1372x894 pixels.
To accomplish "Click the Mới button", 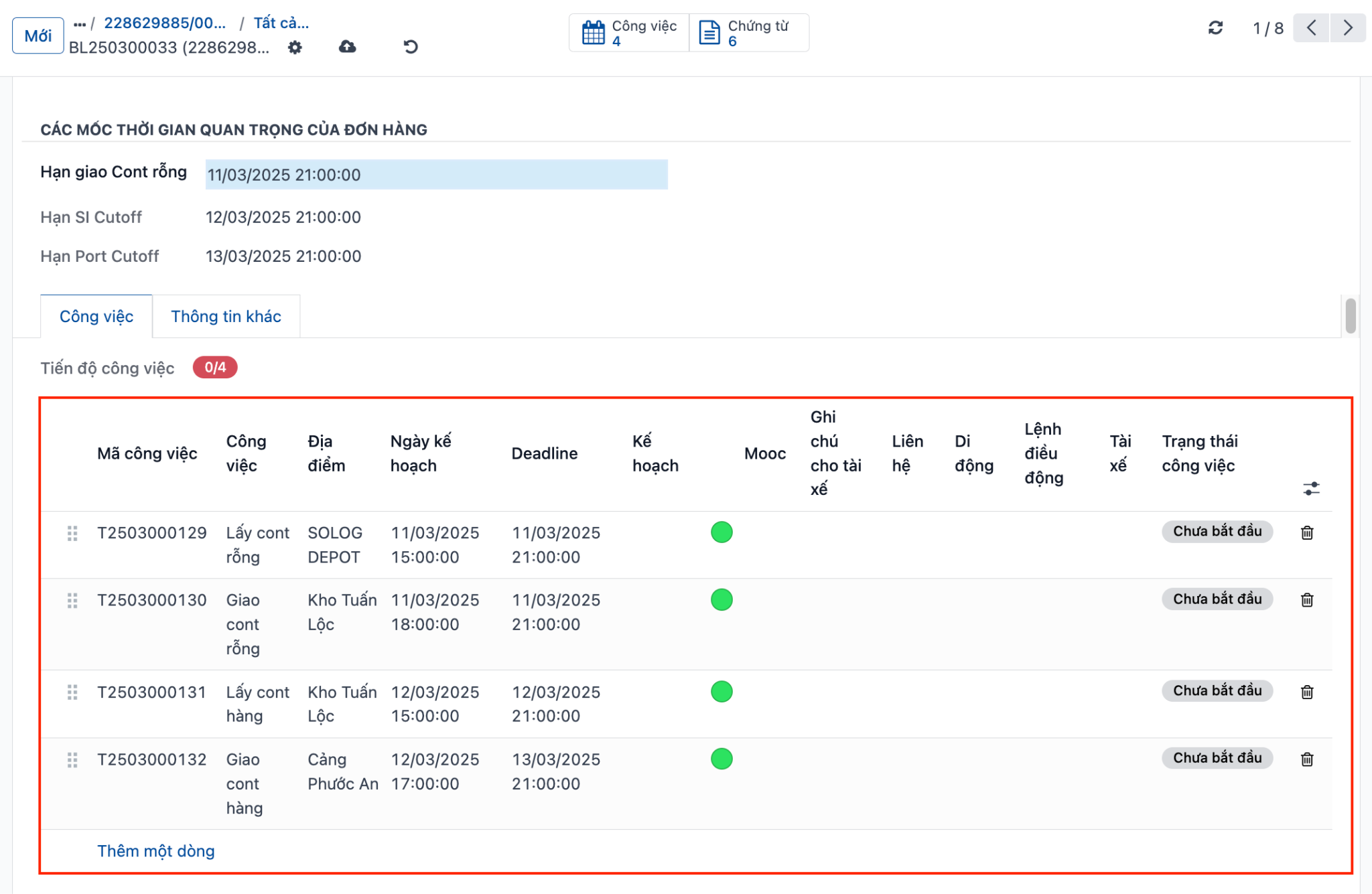I will tap(38, 35).
